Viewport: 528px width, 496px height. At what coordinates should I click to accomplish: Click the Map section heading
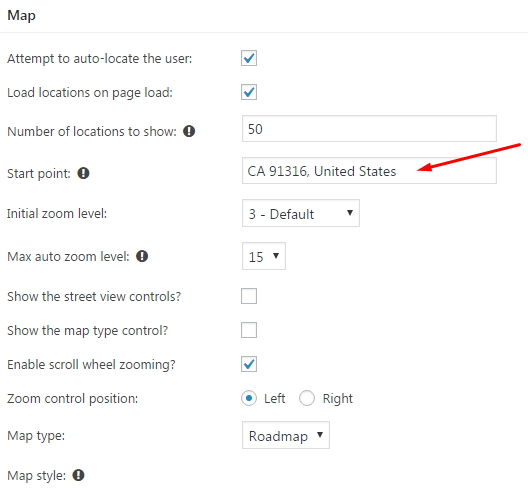(x=22, y=15)
